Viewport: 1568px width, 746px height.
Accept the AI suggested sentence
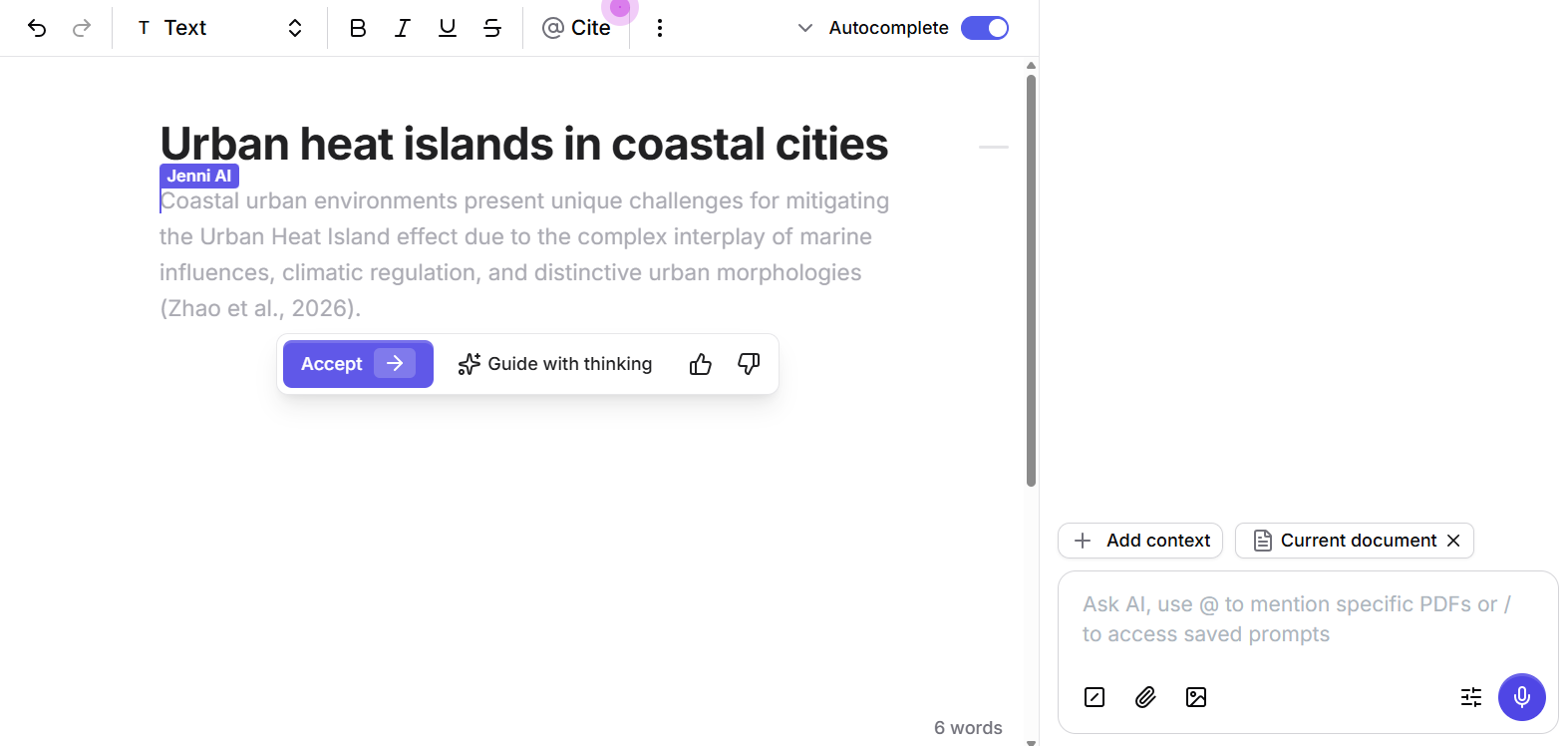(x=358, y=364)
